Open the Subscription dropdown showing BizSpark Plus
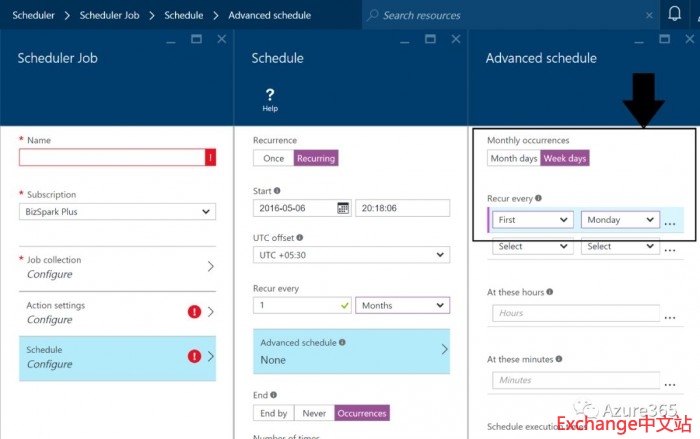 (x=117, y=211)
